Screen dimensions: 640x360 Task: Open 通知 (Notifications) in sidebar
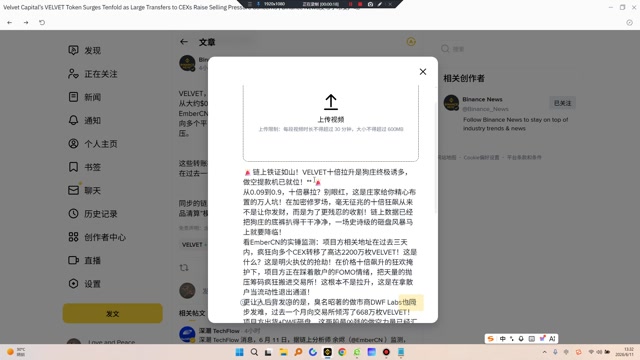click(84, 120)
